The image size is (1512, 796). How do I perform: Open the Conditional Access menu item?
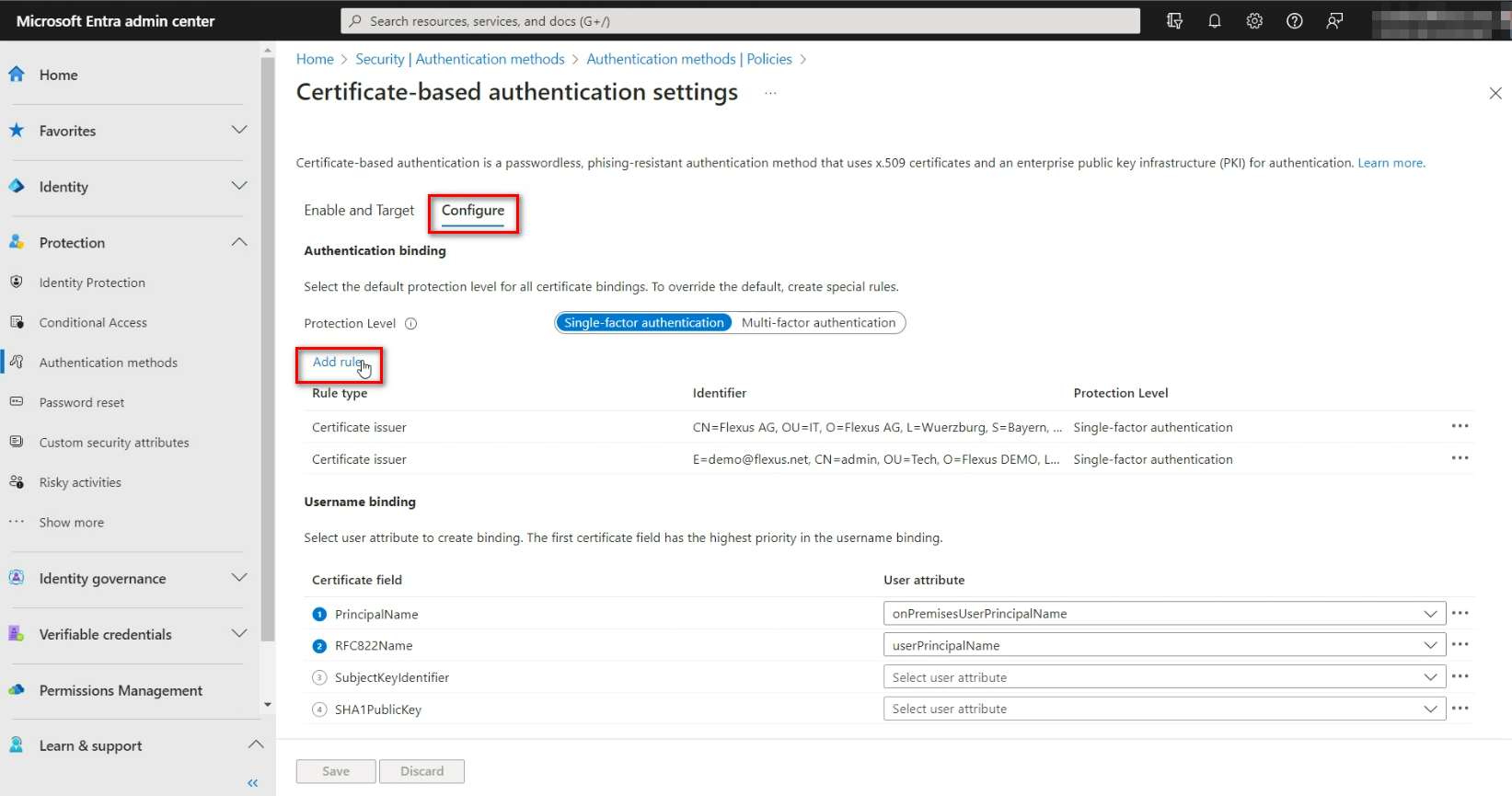(93, 323)
